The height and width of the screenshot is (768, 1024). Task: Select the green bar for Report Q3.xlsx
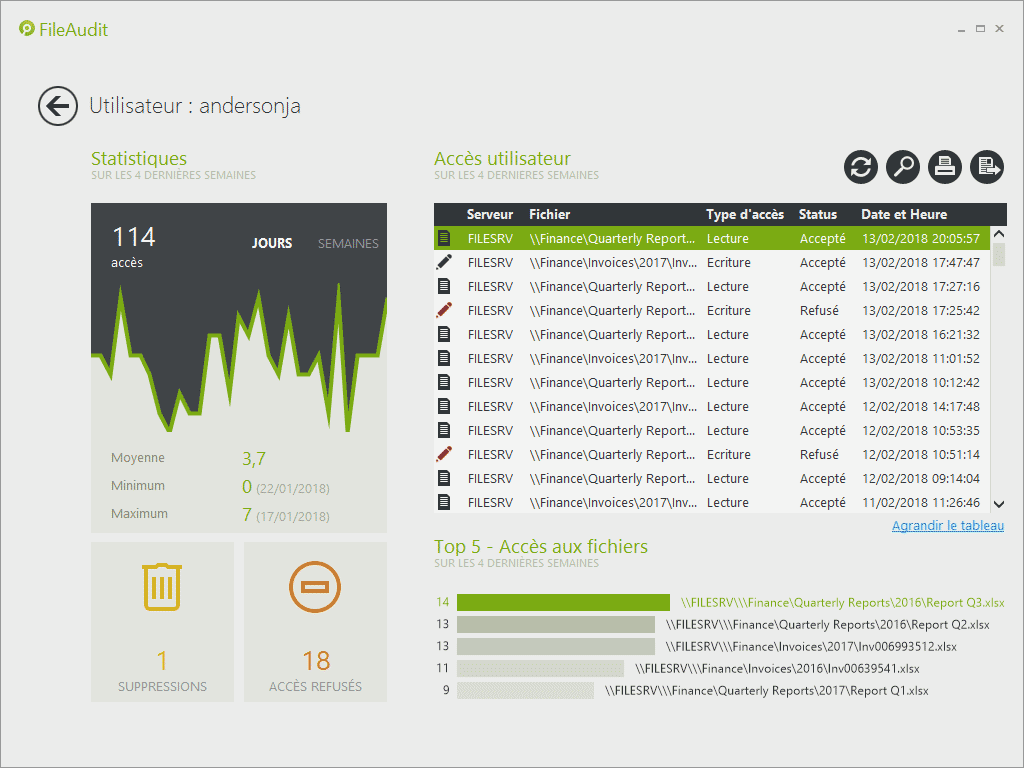[563, 602]
